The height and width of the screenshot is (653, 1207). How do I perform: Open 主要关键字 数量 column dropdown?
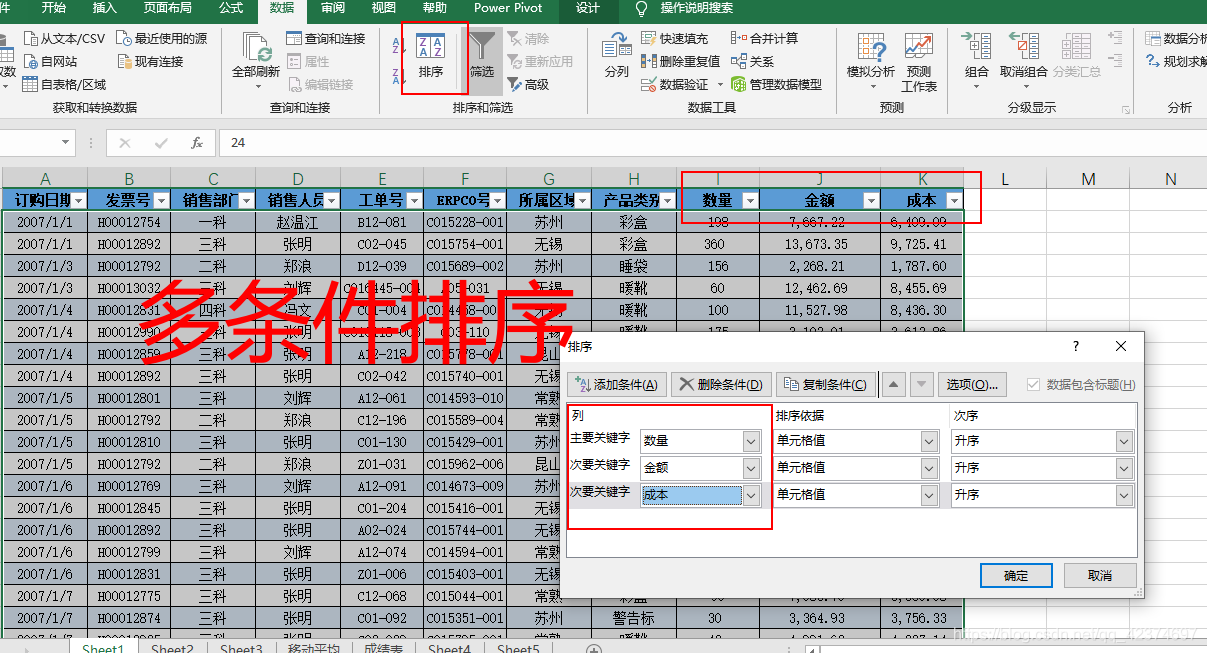[x=751, y=441]
